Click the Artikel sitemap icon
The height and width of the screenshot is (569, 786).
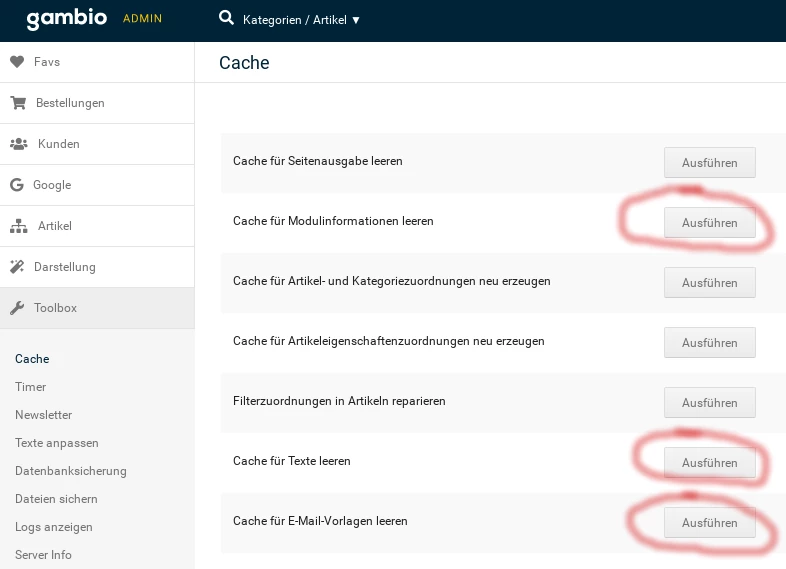pyautogui.click(x=18, y=226)
